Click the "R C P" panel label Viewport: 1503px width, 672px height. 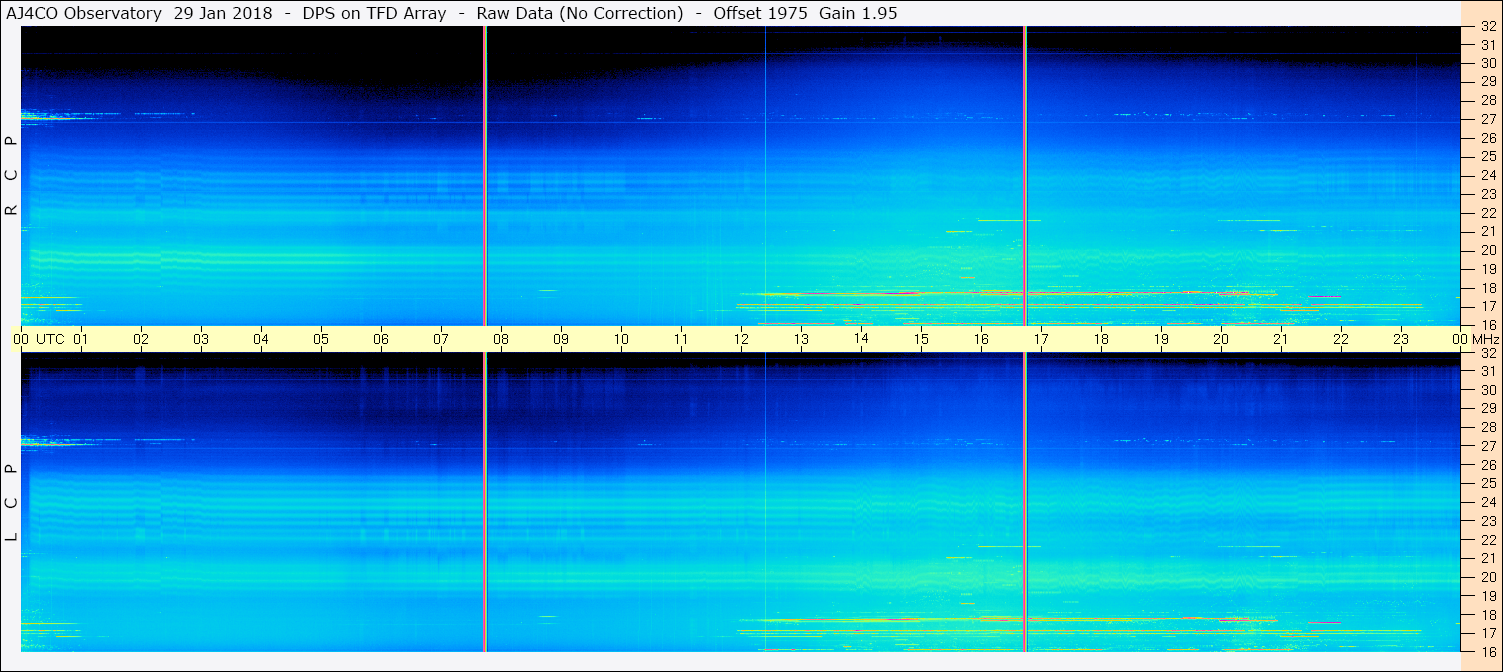click(11, 176)
